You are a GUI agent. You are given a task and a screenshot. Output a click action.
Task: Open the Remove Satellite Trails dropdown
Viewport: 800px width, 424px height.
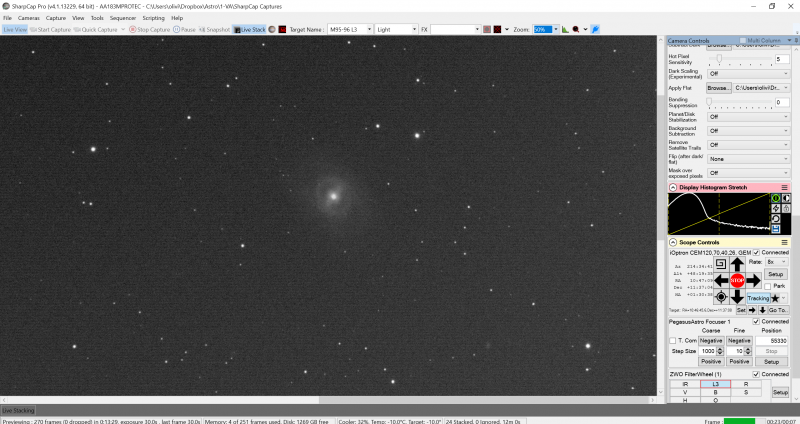[748, 145]
